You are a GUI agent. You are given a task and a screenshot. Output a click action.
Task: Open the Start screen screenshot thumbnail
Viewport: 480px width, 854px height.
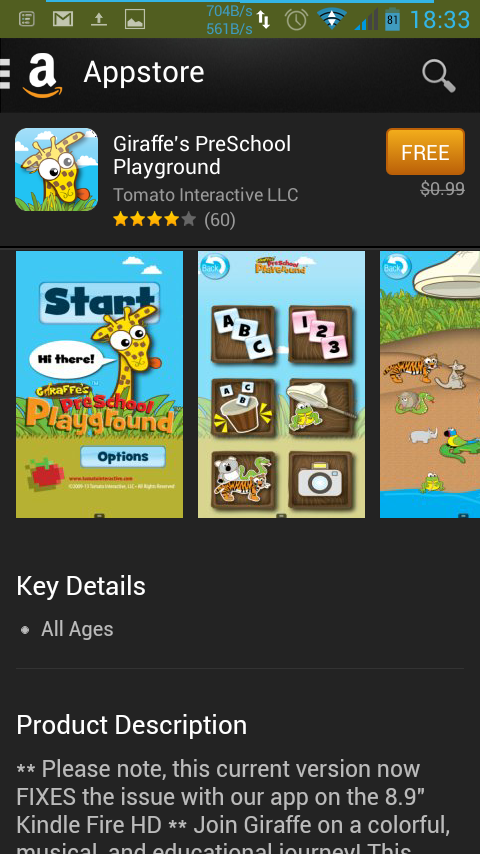click(x=100, y=385)
